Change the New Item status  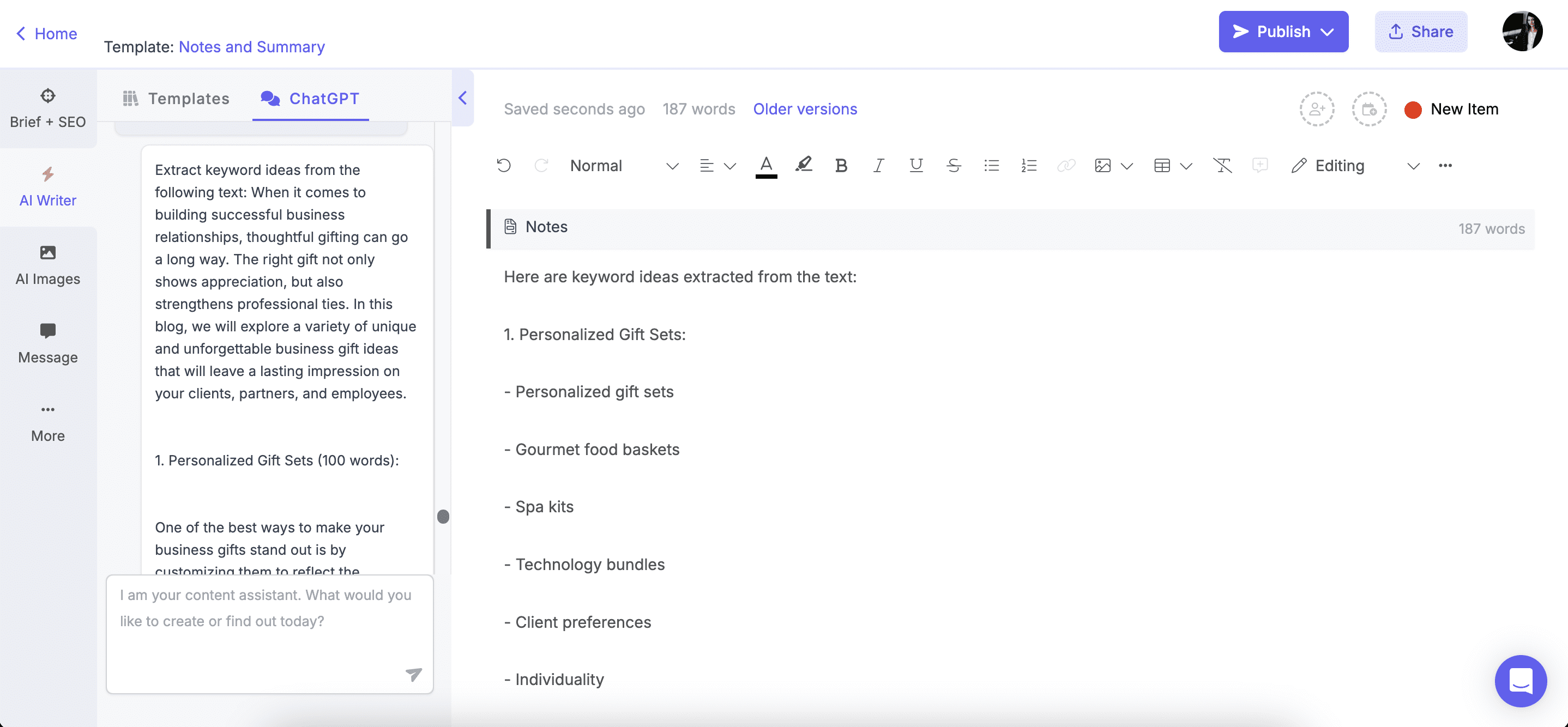[1451, 109]
